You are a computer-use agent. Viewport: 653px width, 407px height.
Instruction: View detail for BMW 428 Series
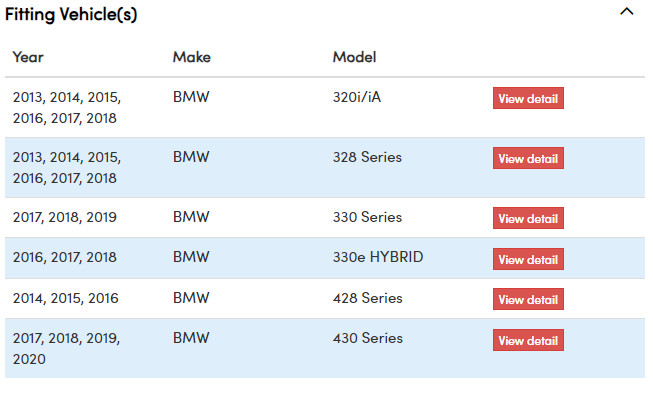[528, 299]
